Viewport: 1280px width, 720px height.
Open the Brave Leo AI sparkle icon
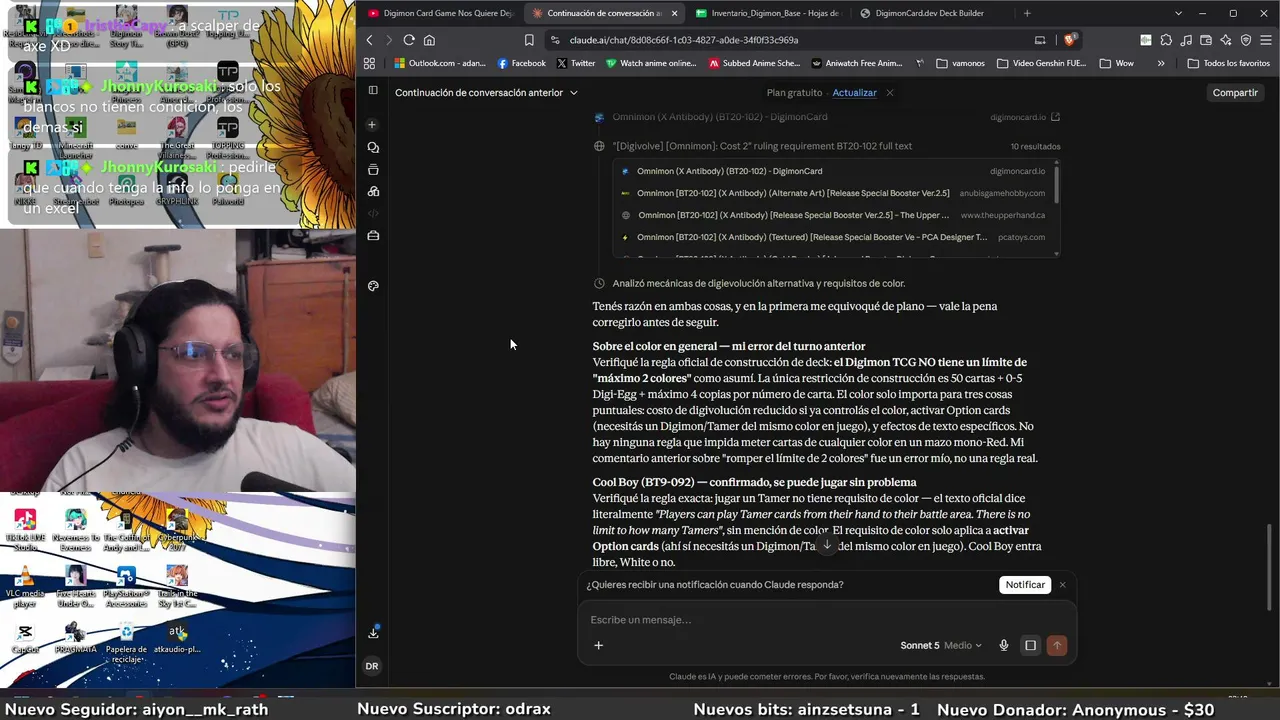click(1226, 40)
